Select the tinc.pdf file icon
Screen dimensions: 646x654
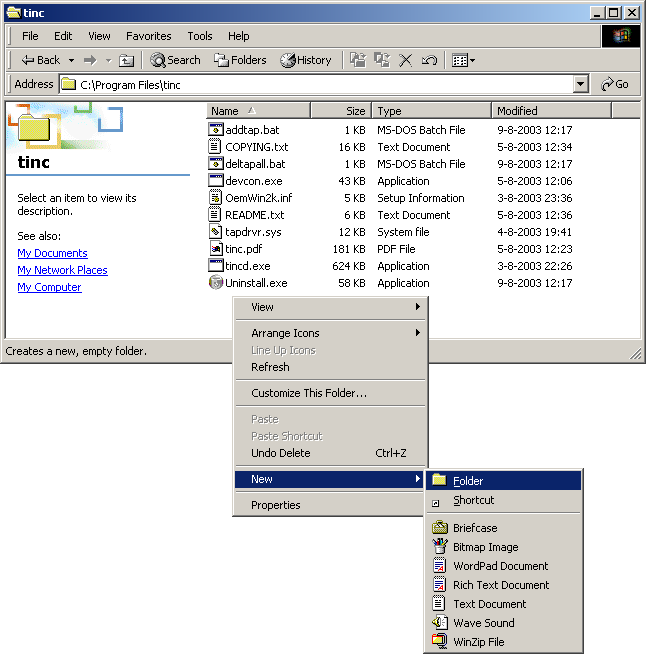(216, 249)
